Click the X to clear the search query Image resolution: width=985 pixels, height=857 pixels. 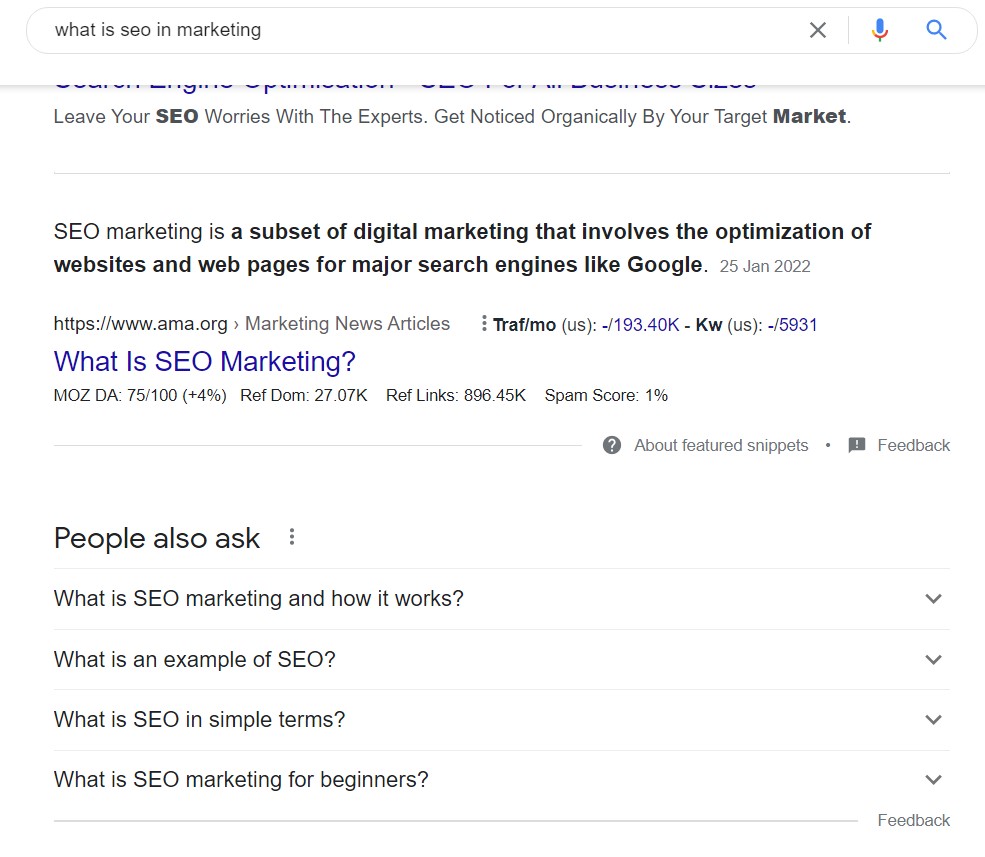click(x=818, y=30)
